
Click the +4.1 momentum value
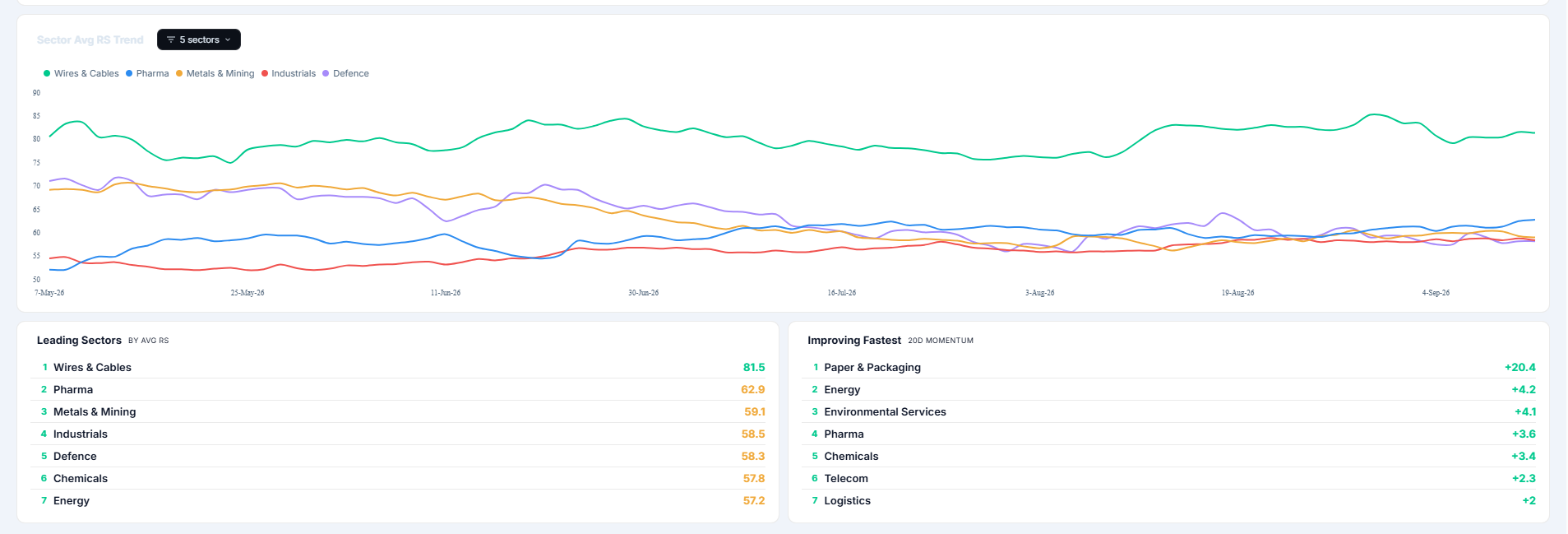1525,411
